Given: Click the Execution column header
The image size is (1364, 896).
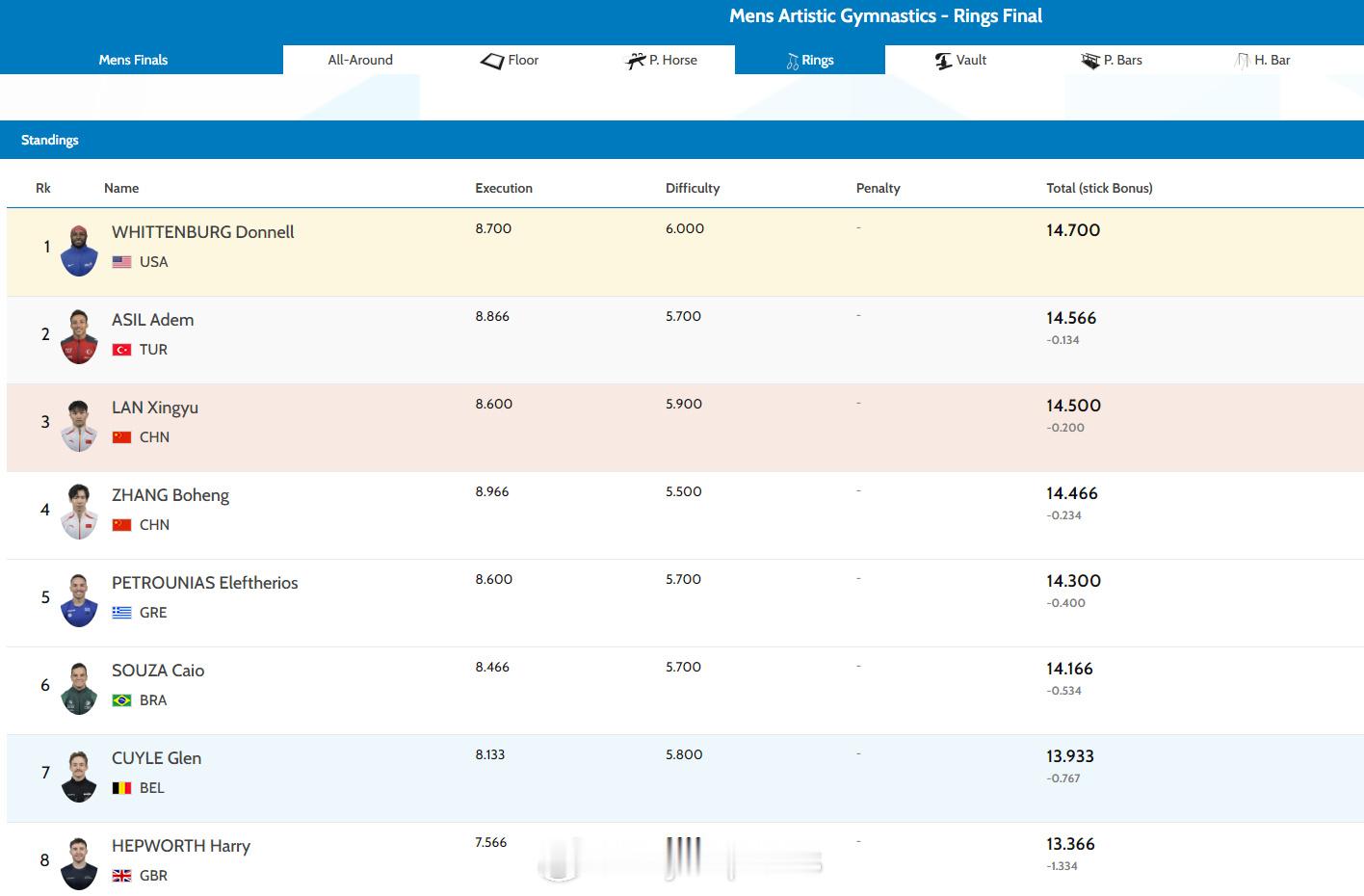Looking at the screenshot, I should pyautogui.click(x=503, y=188).
